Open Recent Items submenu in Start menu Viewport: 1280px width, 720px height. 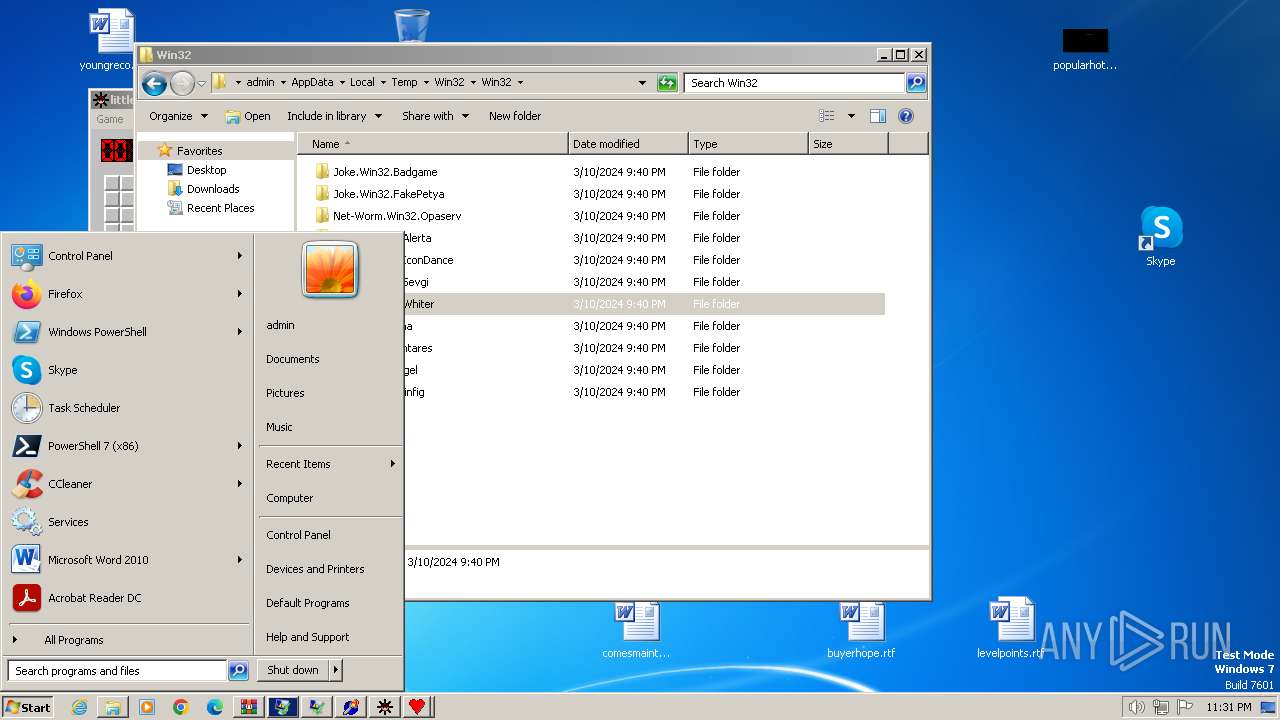click(330, 464)
